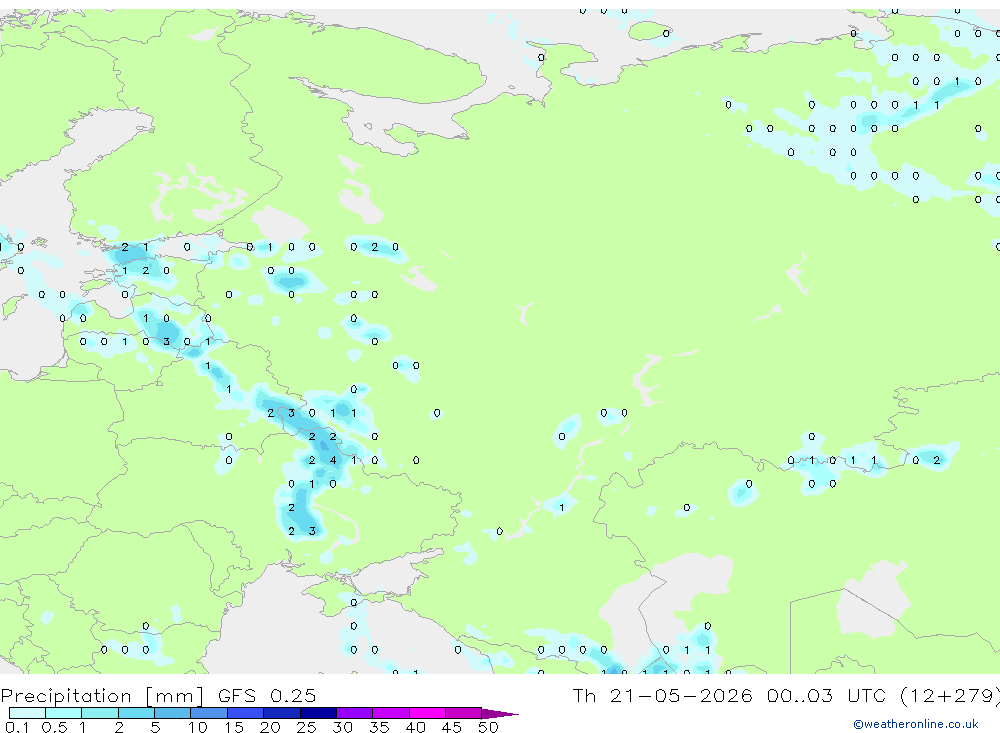Choose the 20–25 mm legend color swatch
The image size is (1000, 733).
pyautogui.click(x=282, y=713)
